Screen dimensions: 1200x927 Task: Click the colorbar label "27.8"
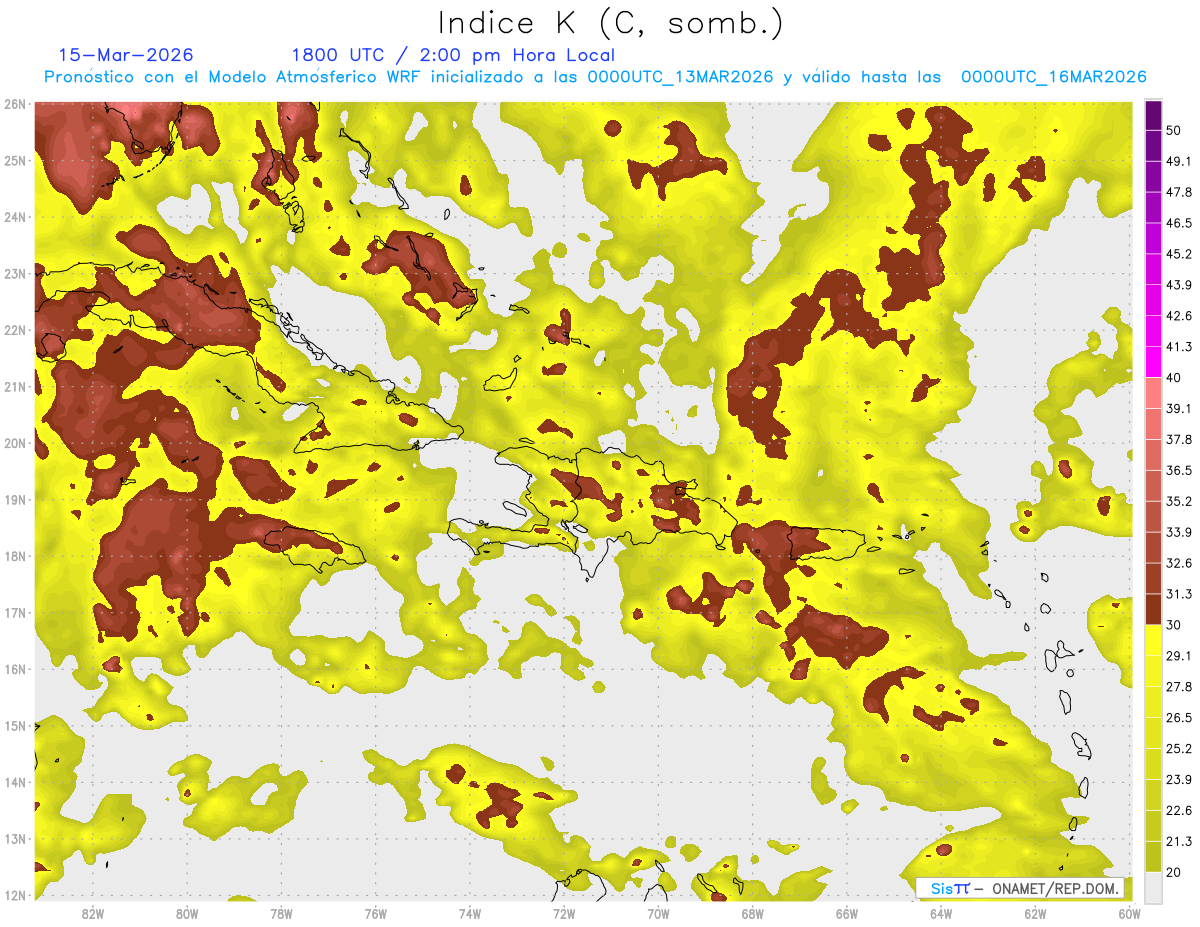point(1179,687)
